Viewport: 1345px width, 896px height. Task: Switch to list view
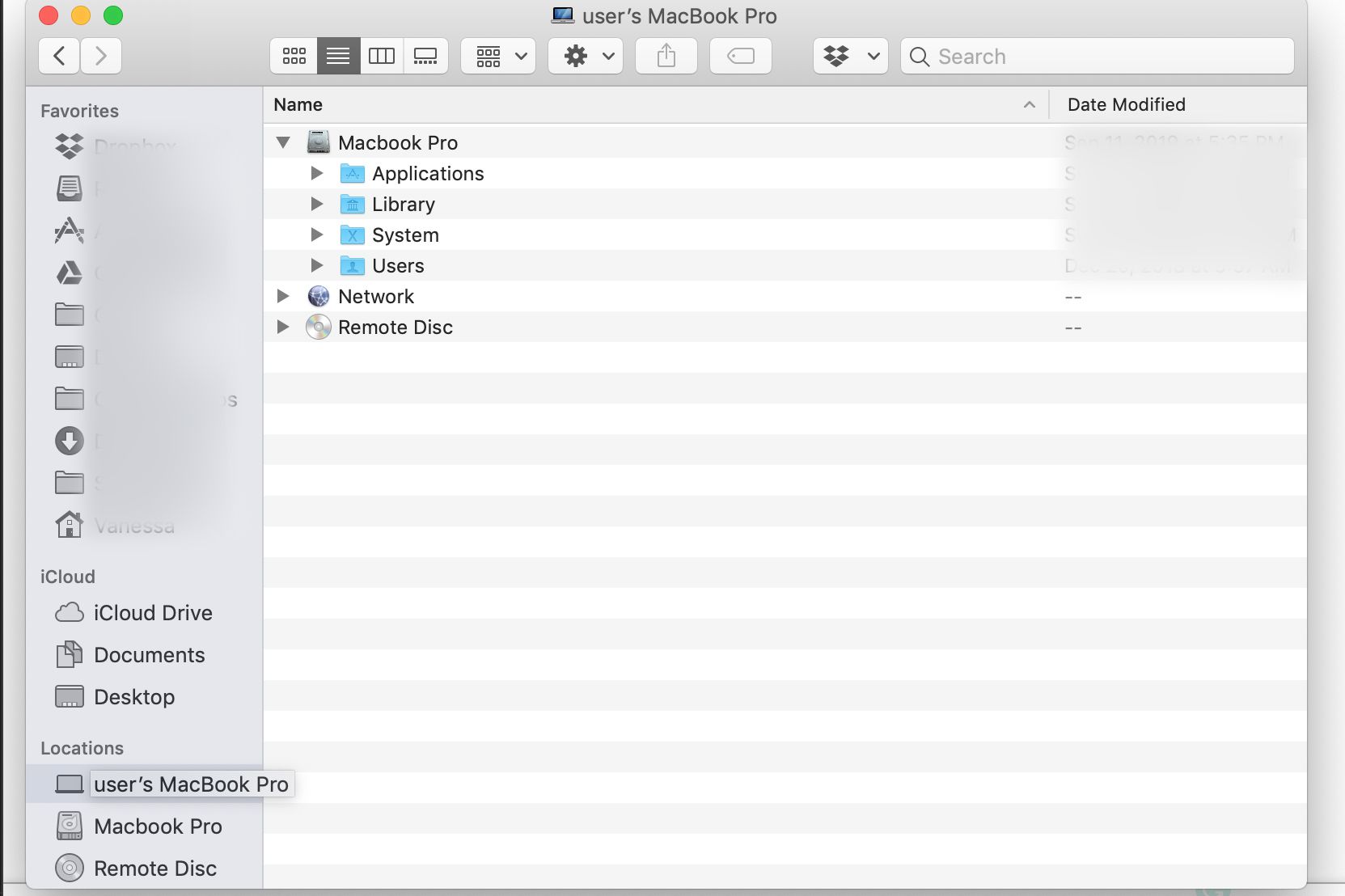(x=338, y=56)
